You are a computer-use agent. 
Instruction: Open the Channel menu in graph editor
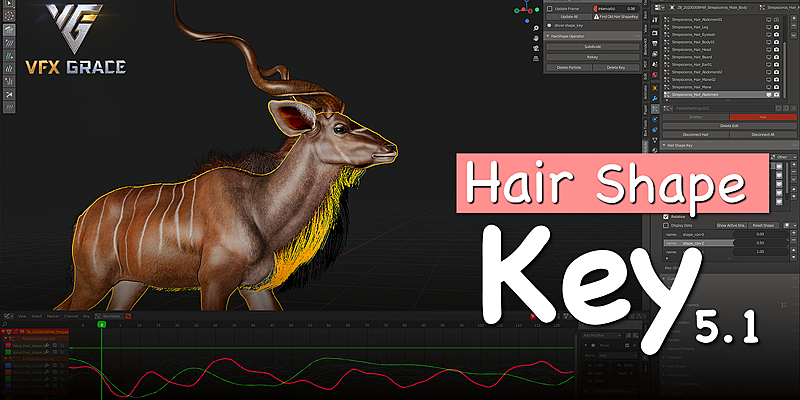coord(71,316)
